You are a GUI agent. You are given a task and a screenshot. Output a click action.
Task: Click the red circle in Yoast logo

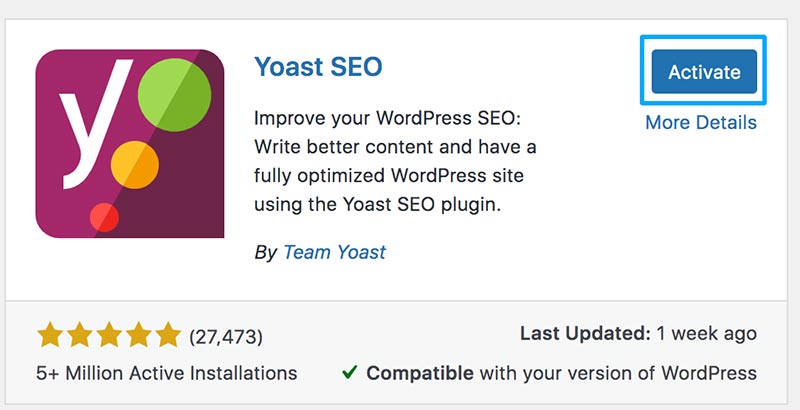pyautogui.click(x=105, y=215)
